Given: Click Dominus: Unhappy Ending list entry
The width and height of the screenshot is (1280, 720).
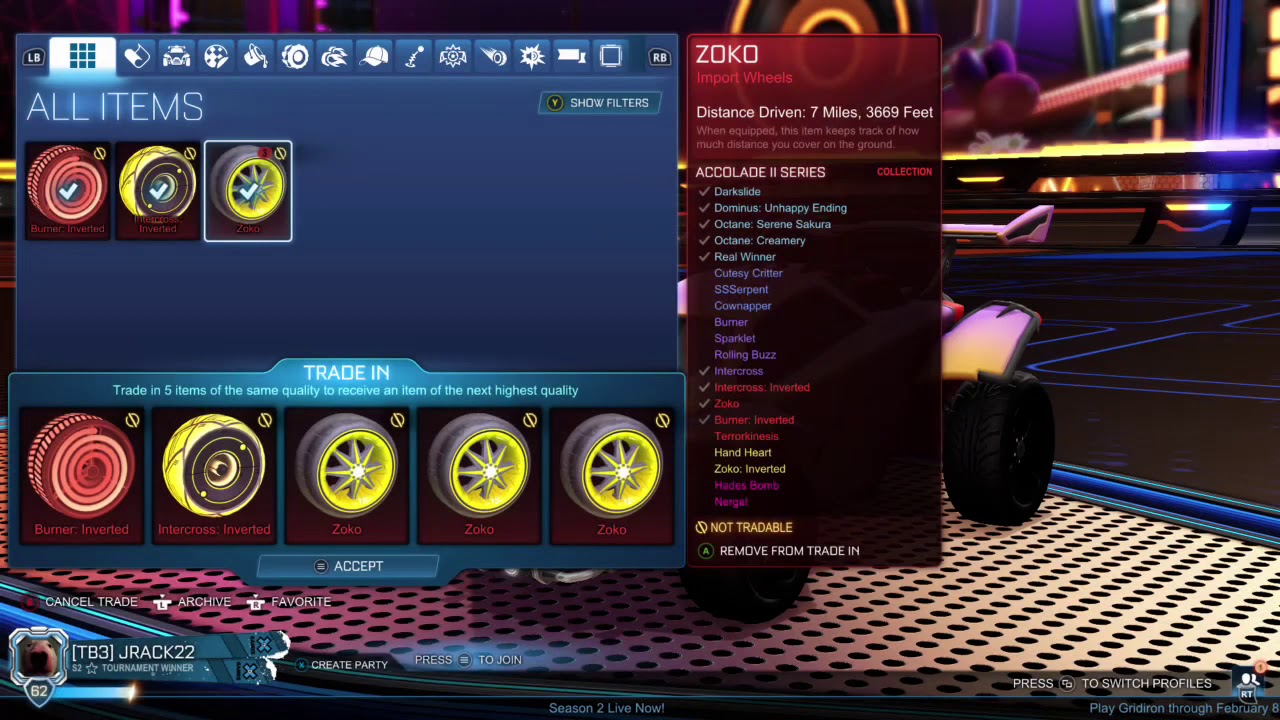Looking at the screenshot, I should click(x=780, y=208).
